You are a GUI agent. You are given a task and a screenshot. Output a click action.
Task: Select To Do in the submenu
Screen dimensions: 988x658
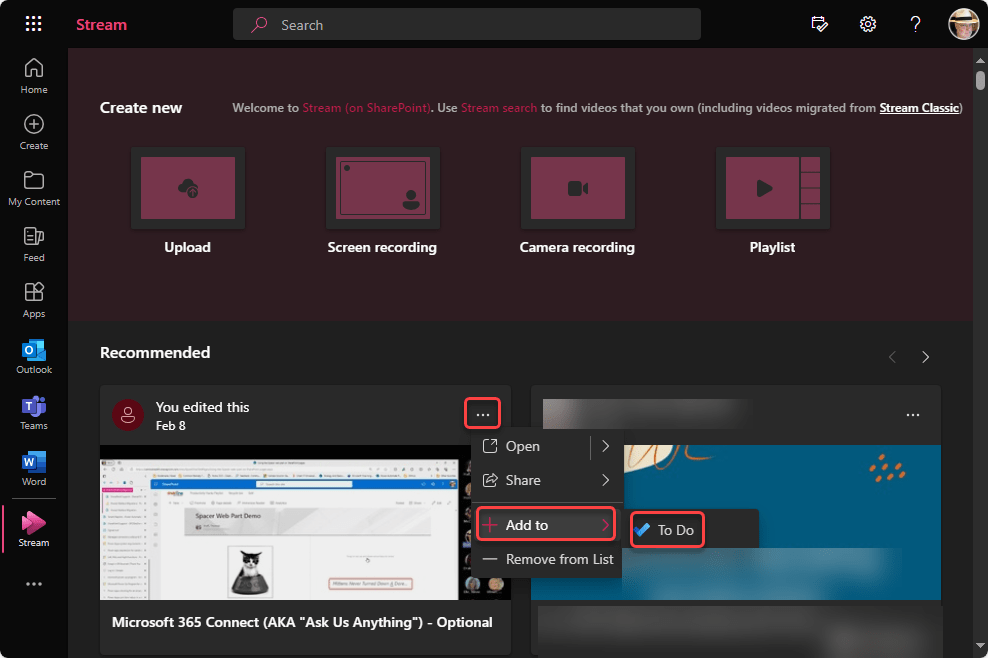click(667, 530)
